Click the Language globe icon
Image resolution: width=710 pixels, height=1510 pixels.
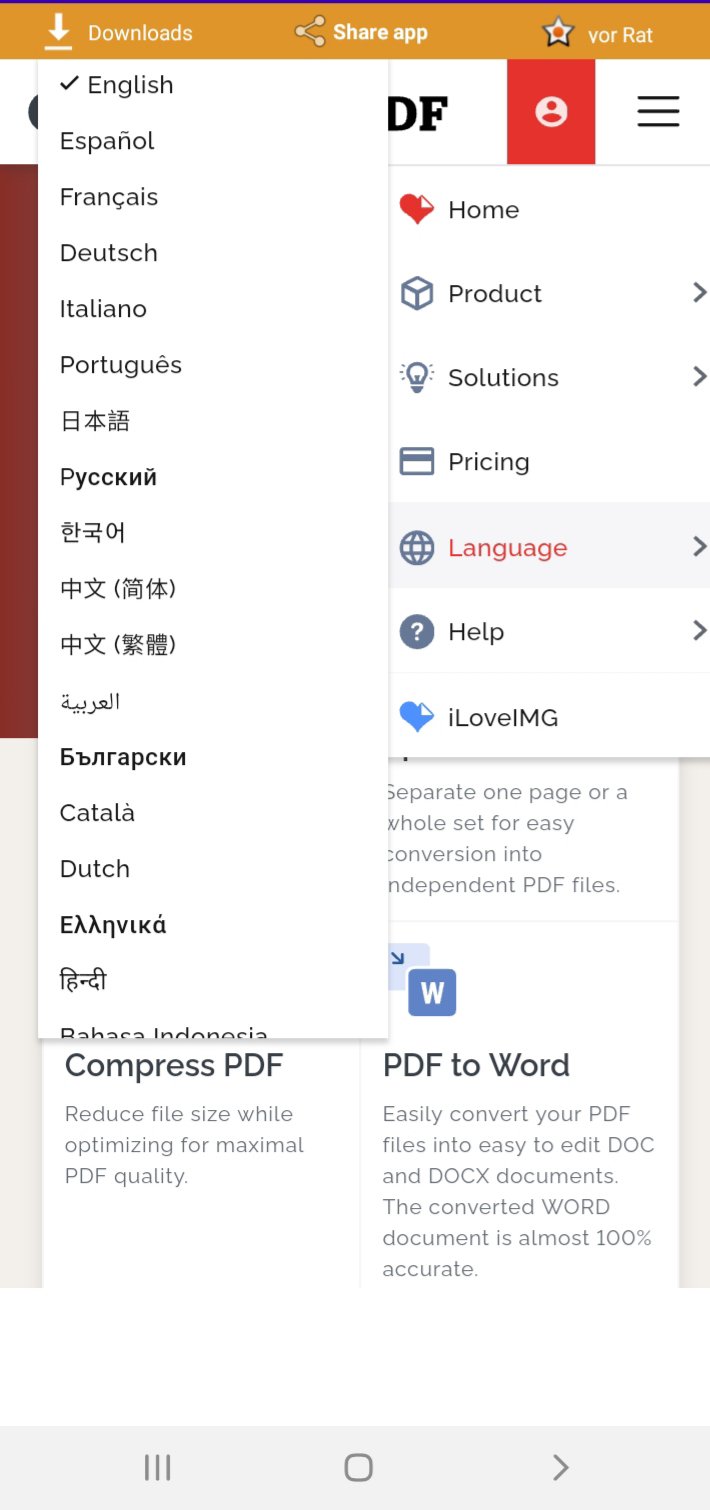pyautogui.click(x=416, y=547)
